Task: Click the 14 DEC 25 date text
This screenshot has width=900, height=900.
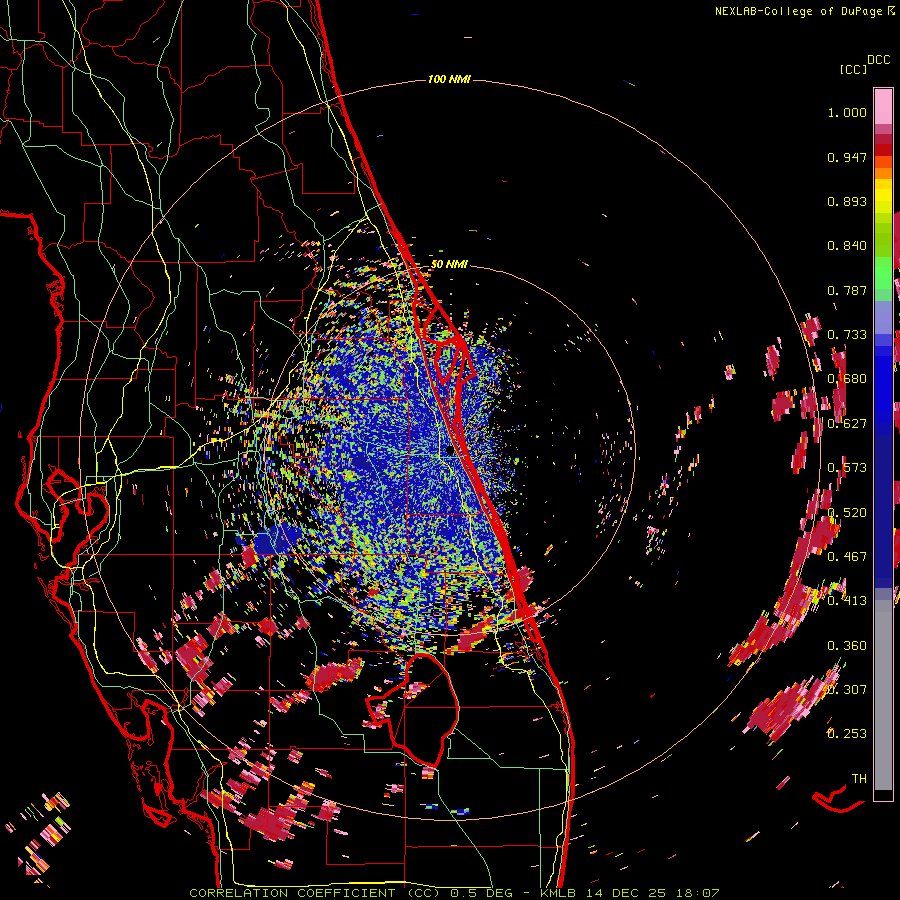Action: [x=624, y=893]
